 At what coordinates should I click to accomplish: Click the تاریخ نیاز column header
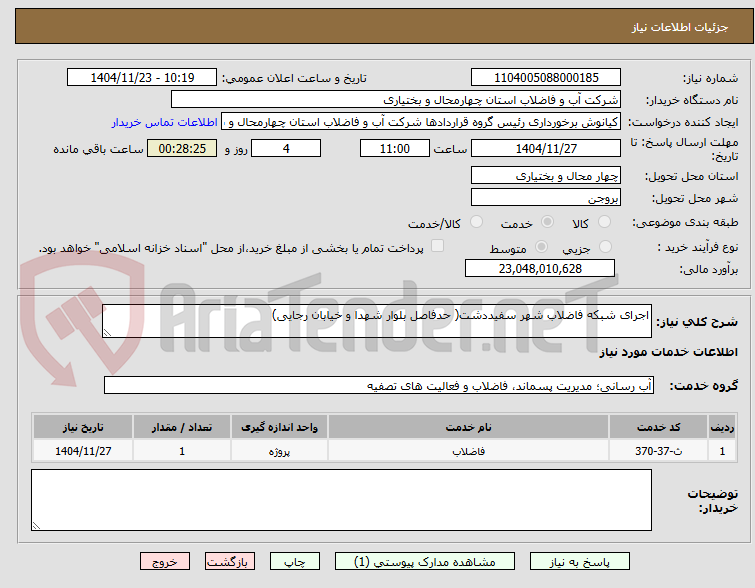83,427
